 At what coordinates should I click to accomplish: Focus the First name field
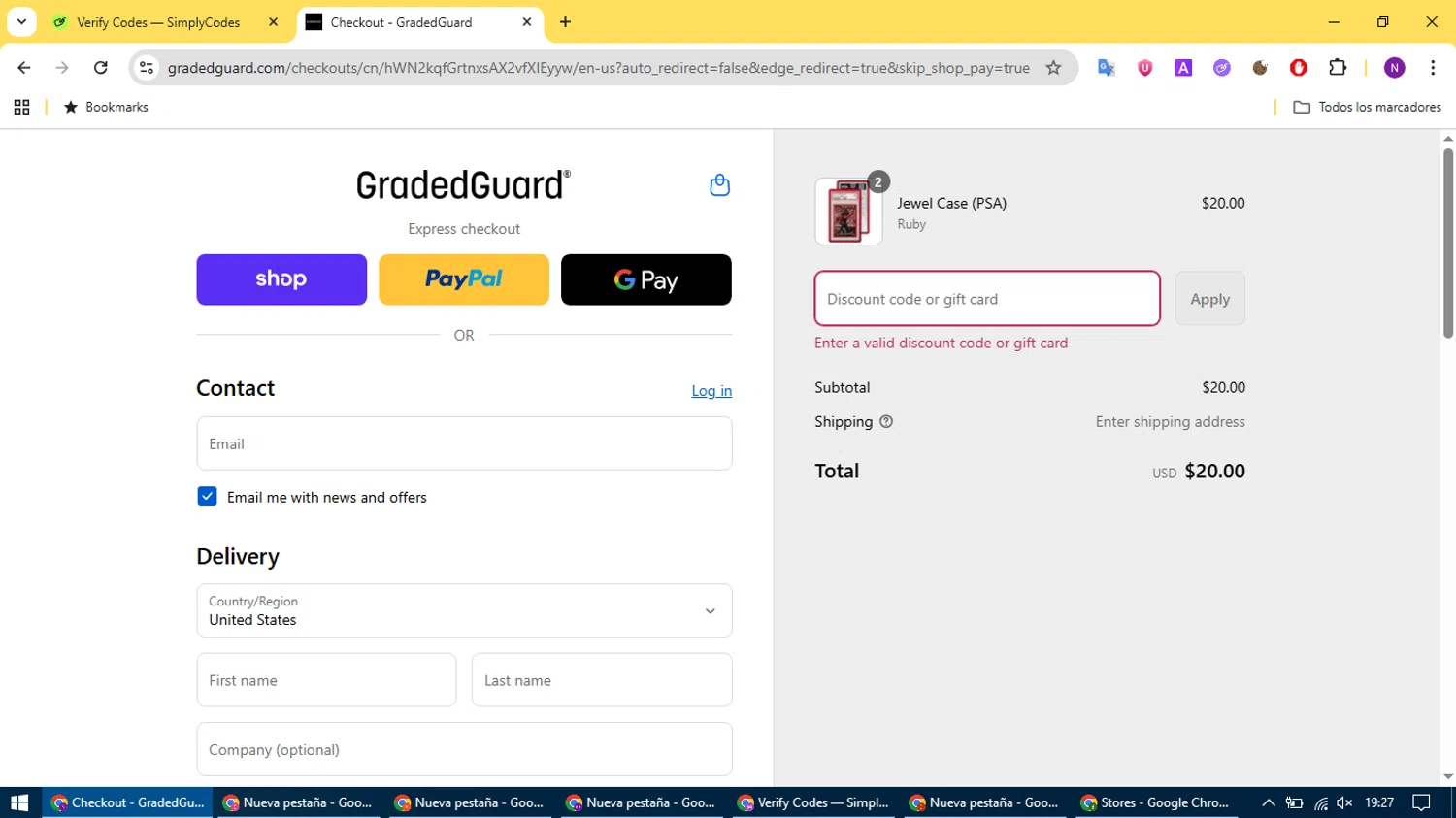coord(326,680)
